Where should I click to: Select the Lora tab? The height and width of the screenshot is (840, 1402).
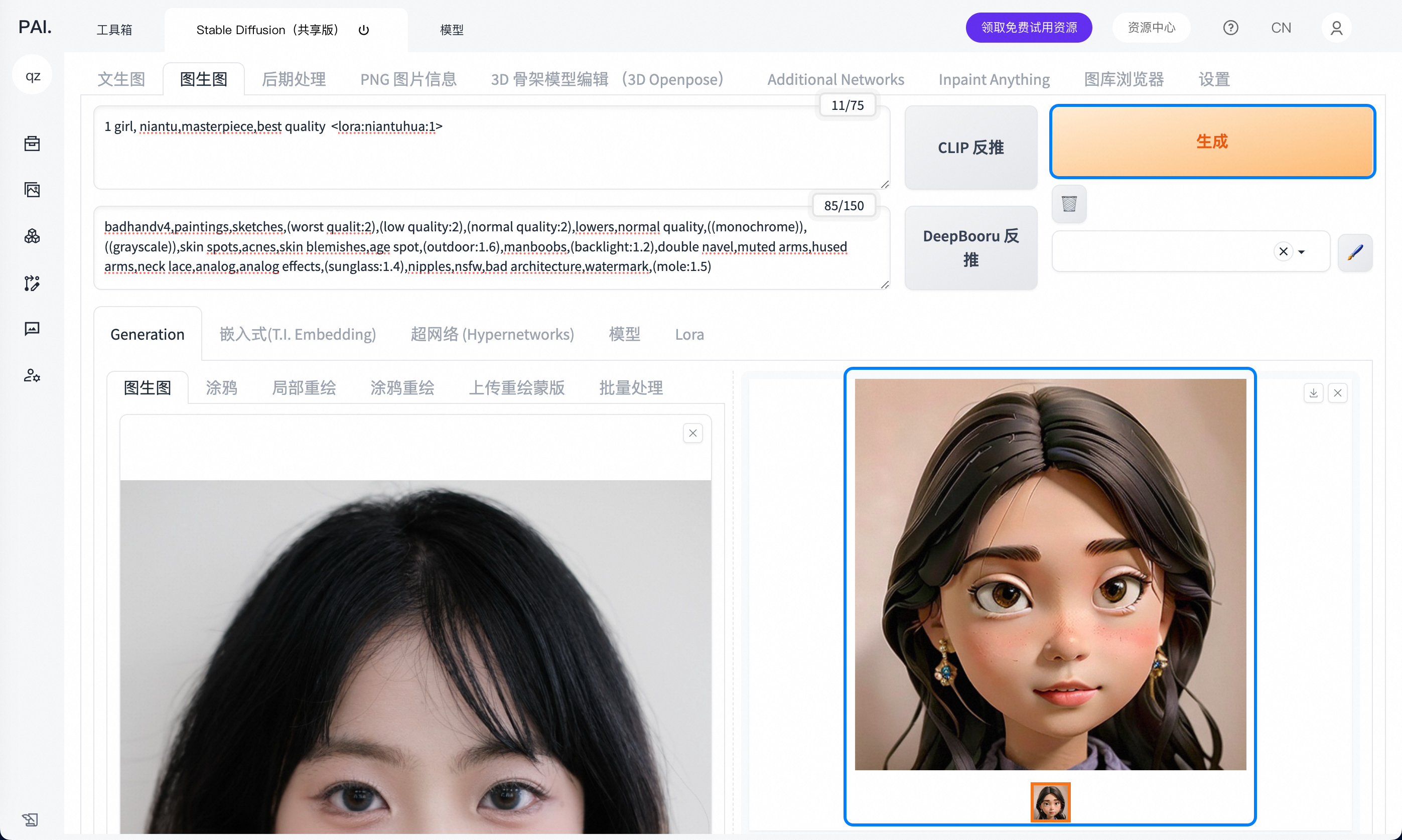(689, 335)
